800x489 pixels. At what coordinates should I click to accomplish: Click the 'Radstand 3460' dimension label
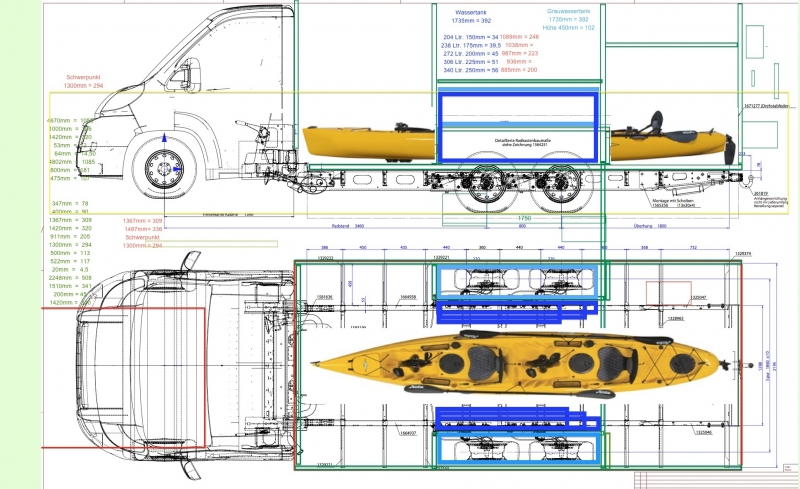(347, 226)
